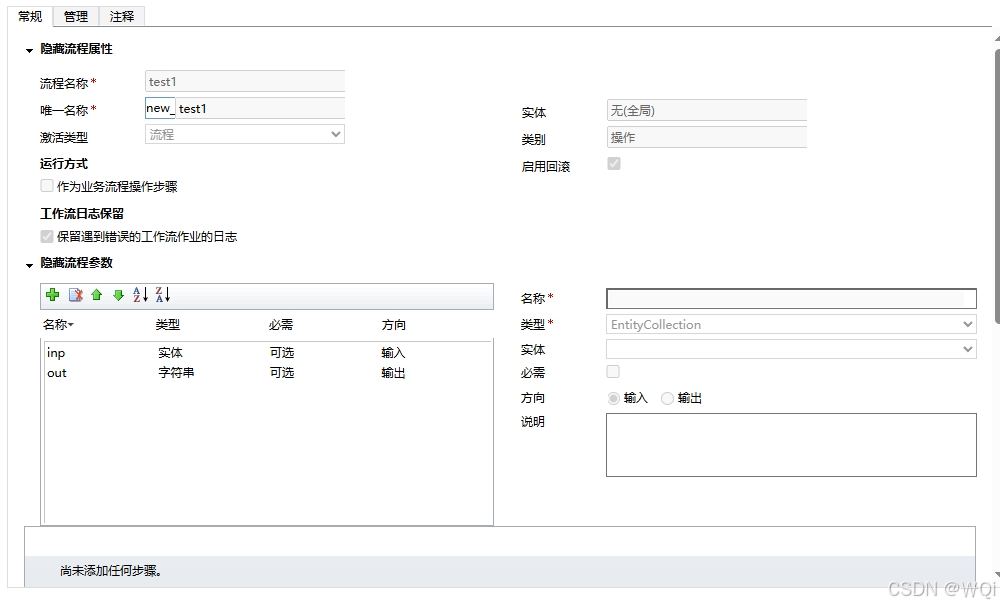The height and width of the screenshot is (607, 1000).
Task: Move parameter up with green arrow
Action: (97, 295)
